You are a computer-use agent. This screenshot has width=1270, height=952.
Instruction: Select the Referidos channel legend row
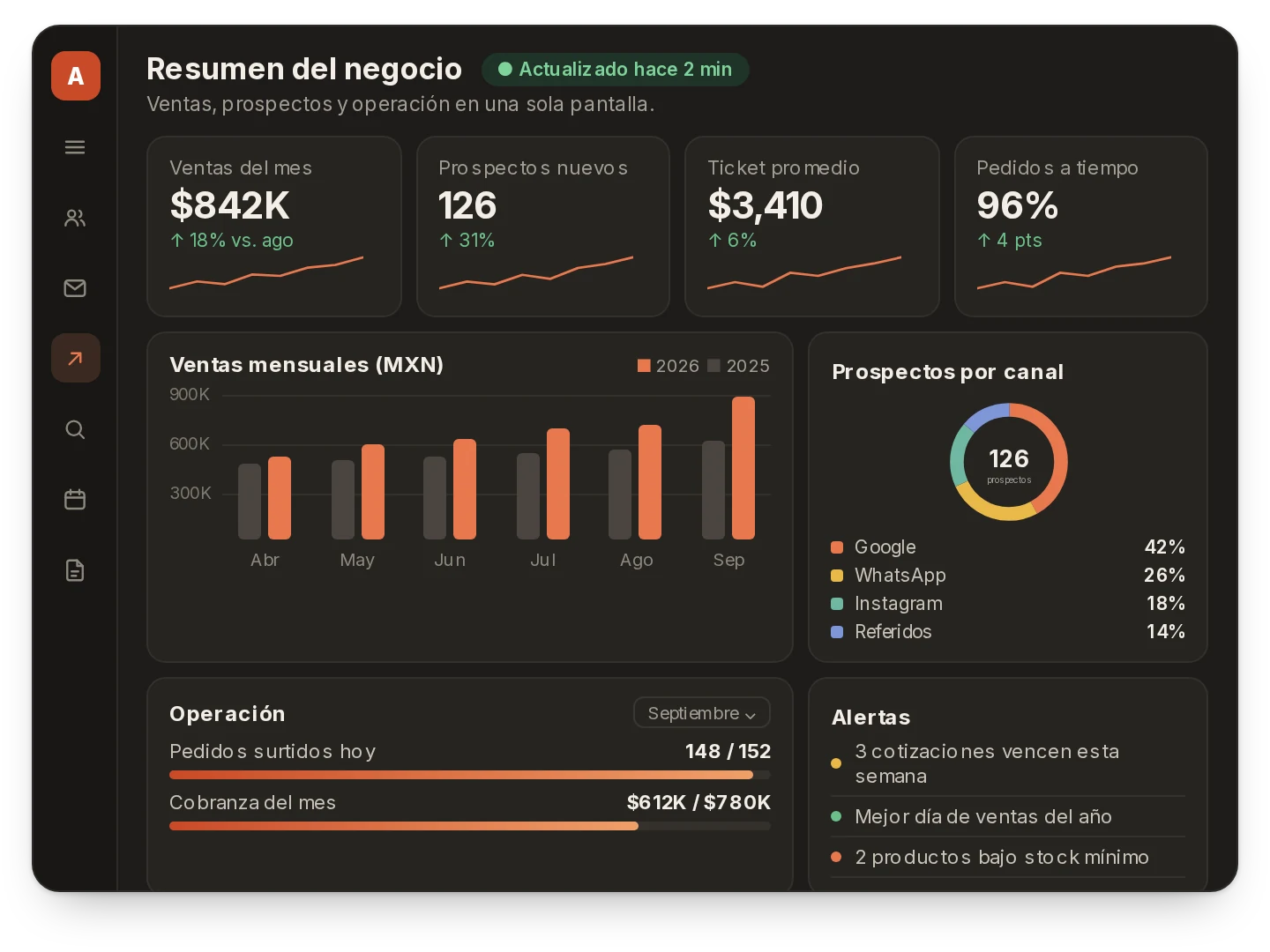[1008, 632]
